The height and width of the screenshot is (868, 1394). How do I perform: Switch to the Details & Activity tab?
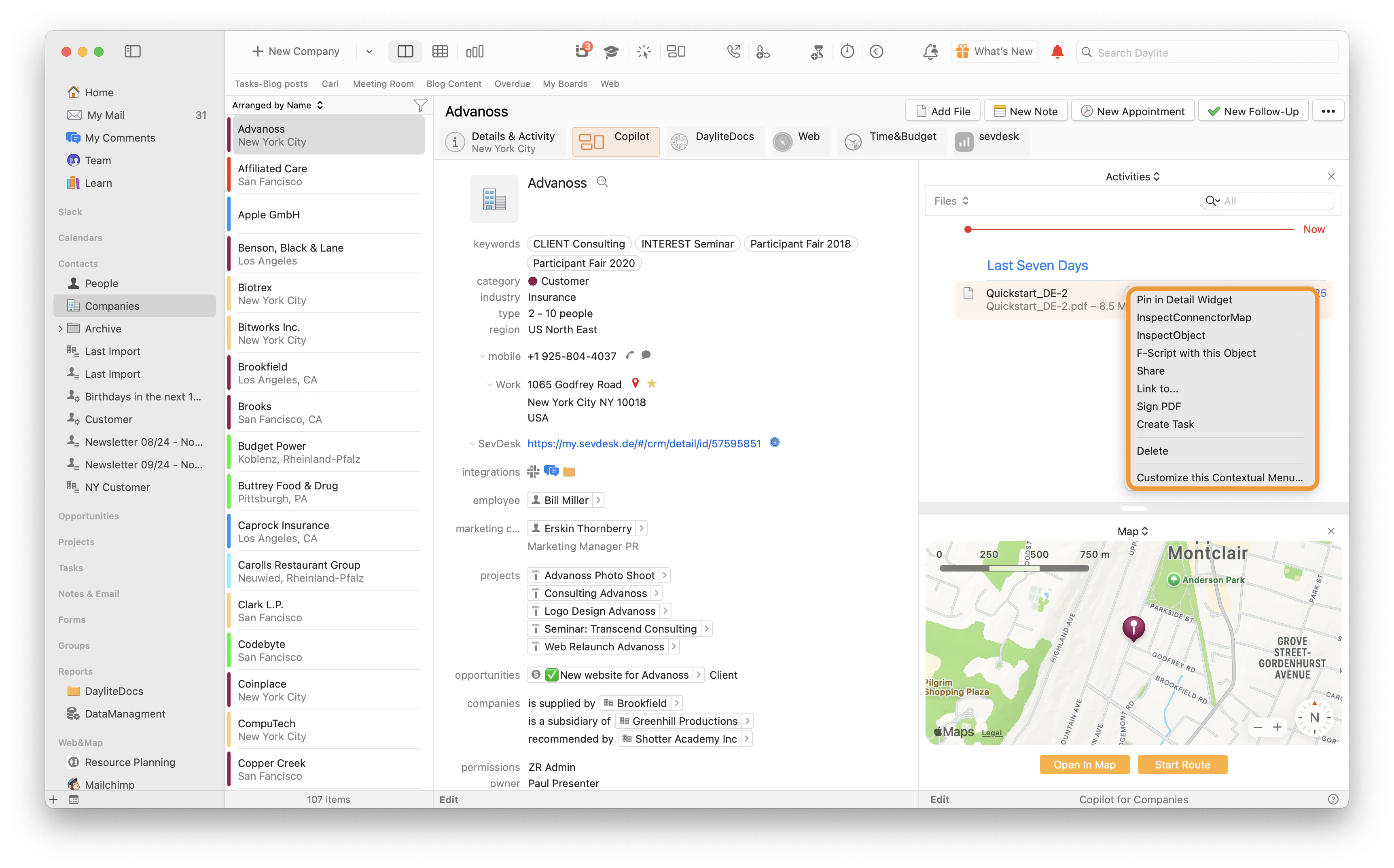tap(503, 142)
